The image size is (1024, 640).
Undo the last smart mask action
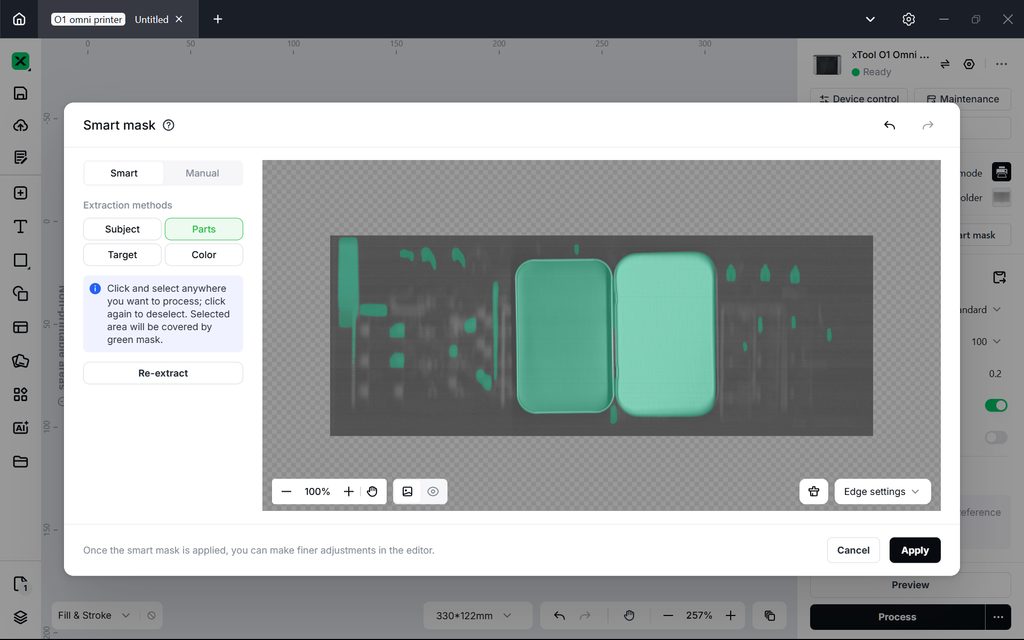889,125
